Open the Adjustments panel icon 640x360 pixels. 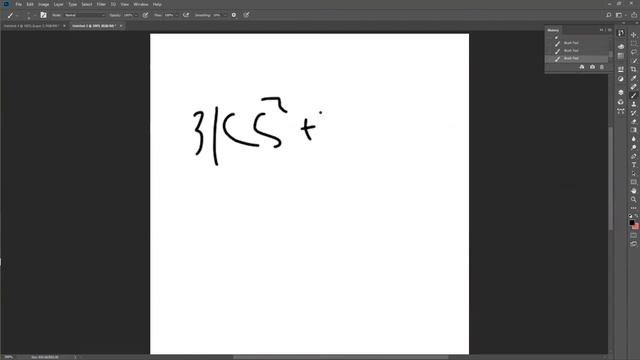621,79
